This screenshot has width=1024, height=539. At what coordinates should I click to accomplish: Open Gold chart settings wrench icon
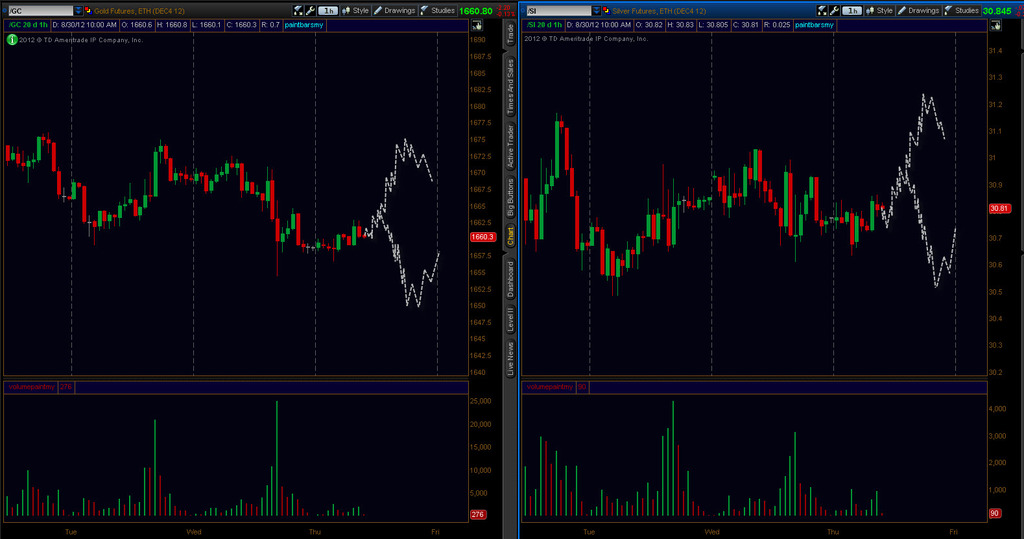(311, 10)
